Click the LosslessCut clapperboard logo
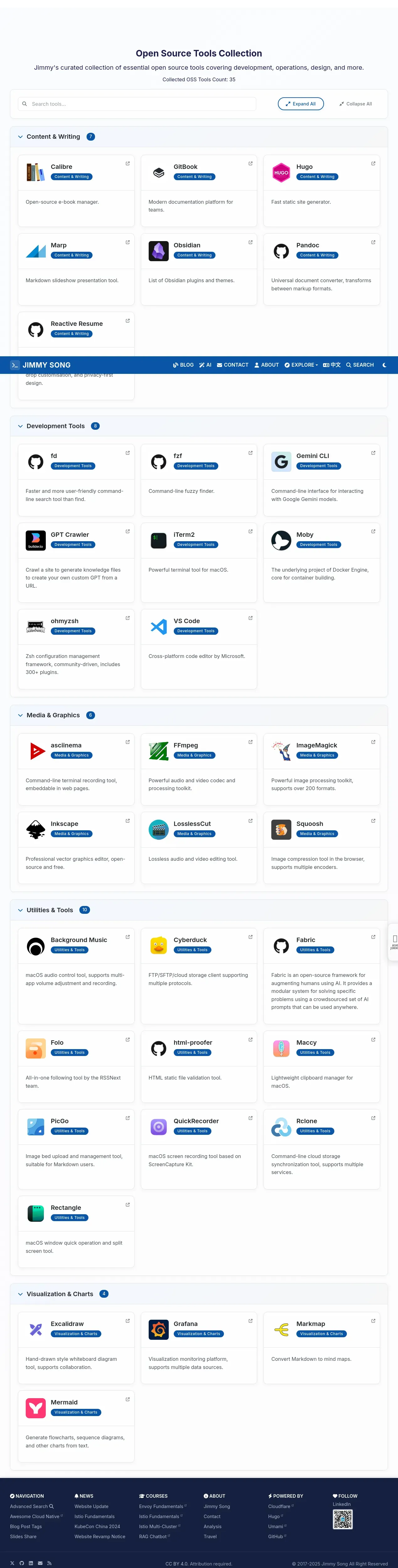 (x=158, y=830)
